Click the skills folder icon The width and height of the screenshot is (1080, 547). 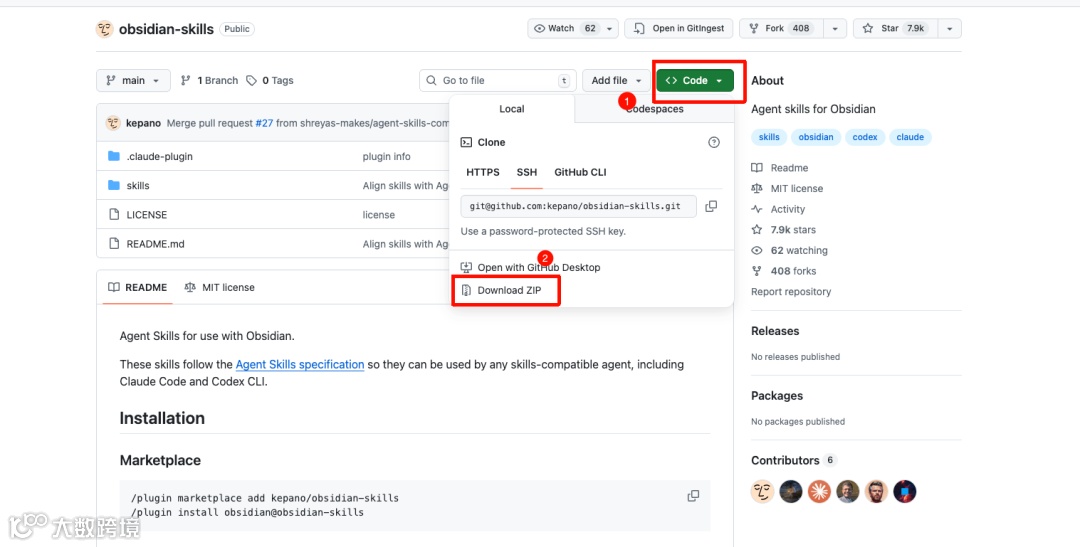pos(114,185)
